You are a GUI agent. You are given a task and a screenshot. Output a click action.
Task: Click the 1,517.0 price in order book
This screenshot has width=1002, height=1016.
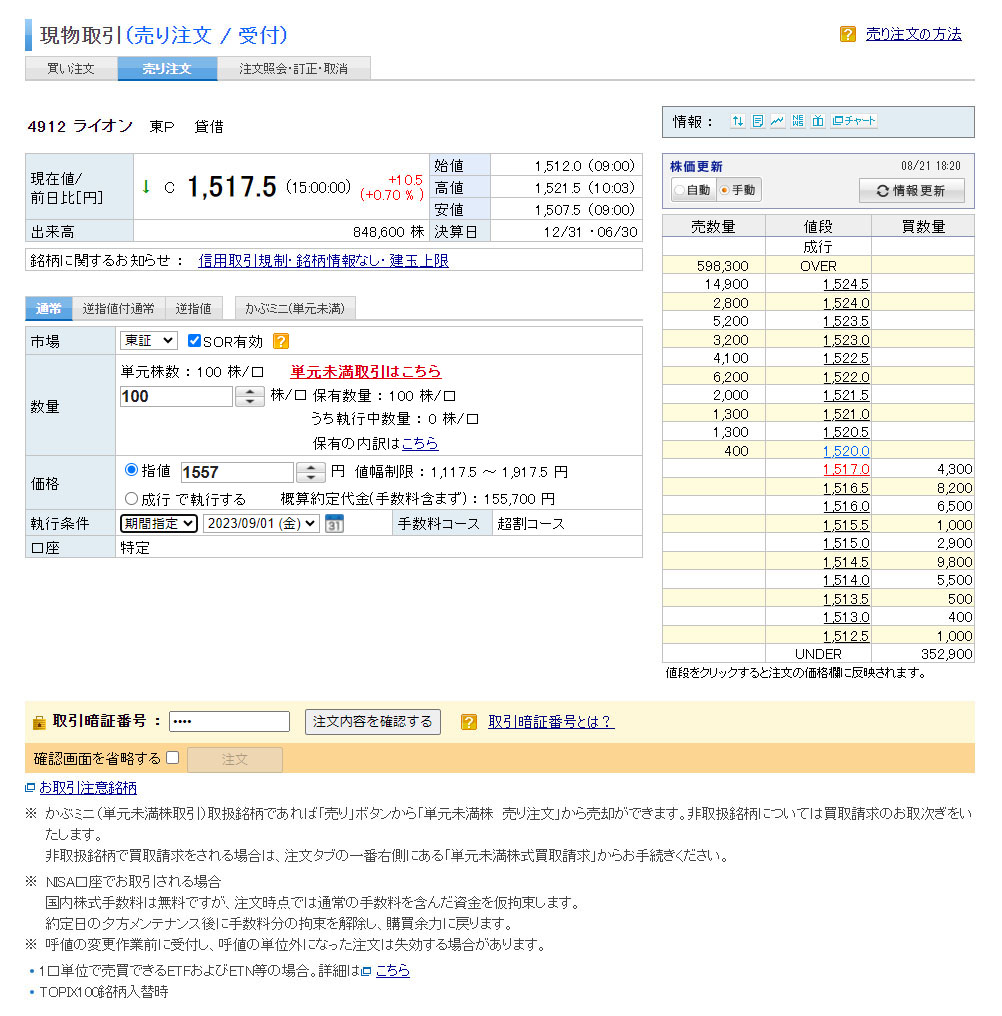click(x=846, y=468)
